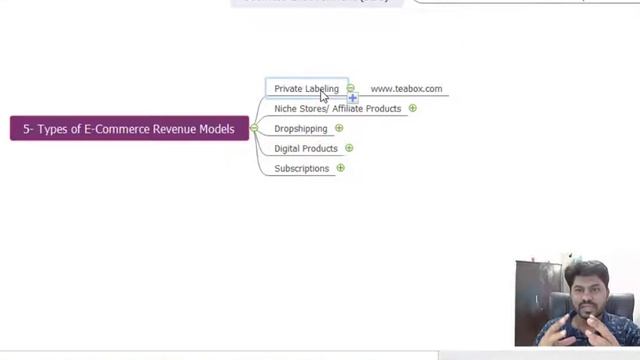Click blue plus to add subtopic
Image resolution: width=640 pixels, height=360 pixels.
(353, 98)
